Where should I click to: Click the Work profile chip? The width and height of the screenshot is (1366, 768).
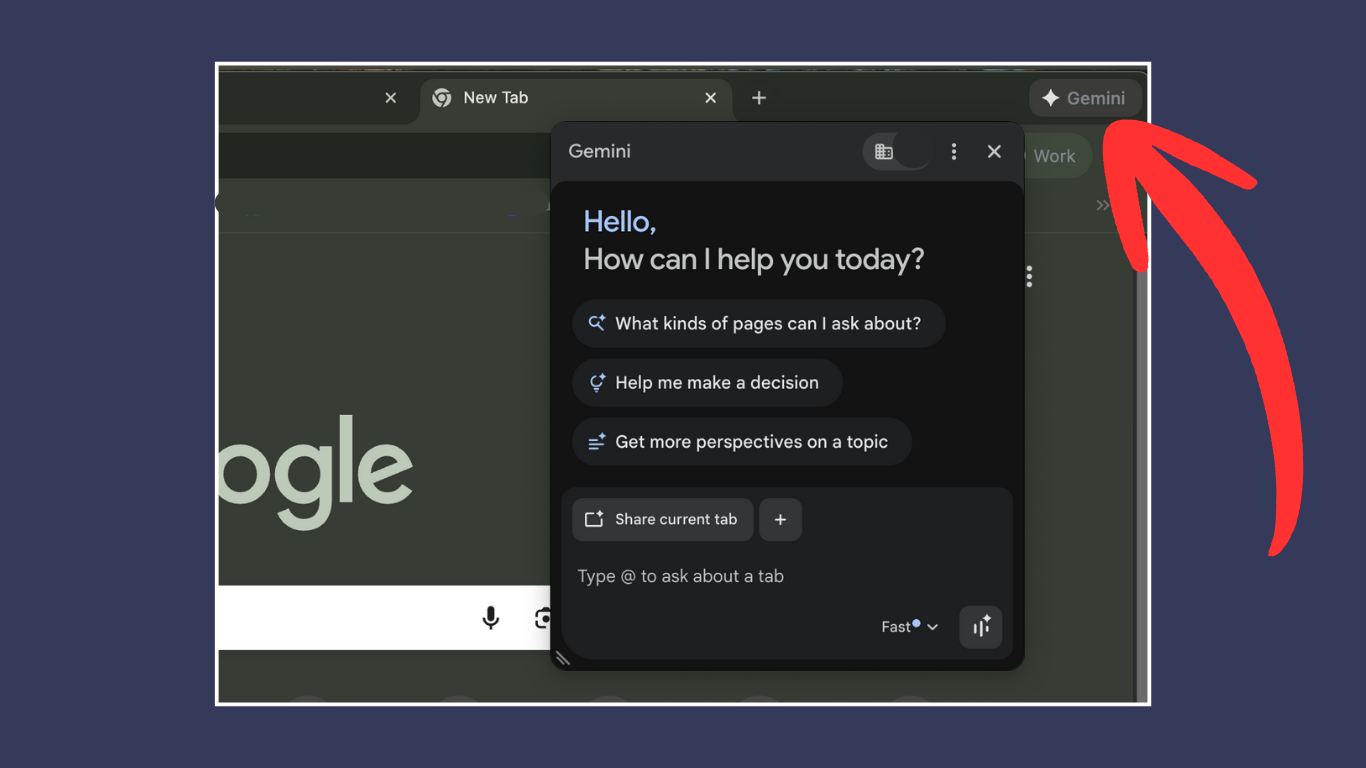click(1054, 156)
